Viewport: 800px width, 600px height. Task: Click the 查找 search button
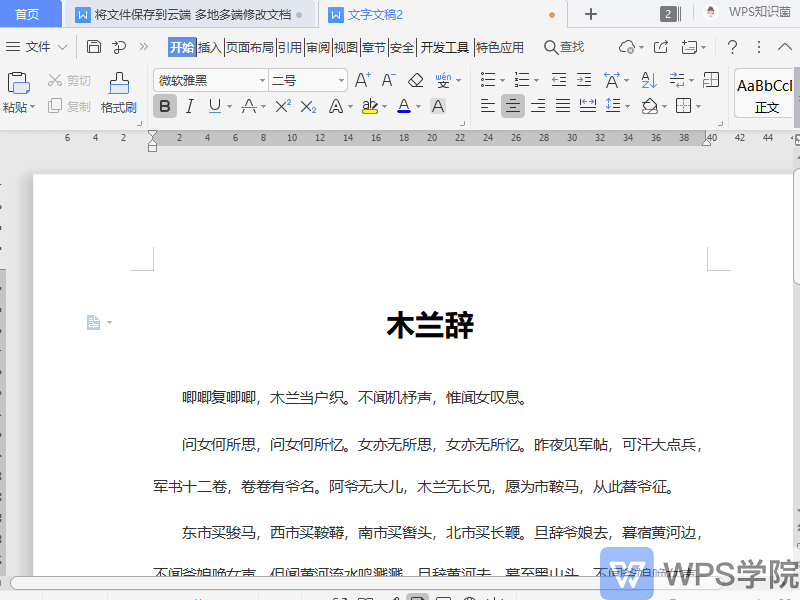[x=564, y=47]
